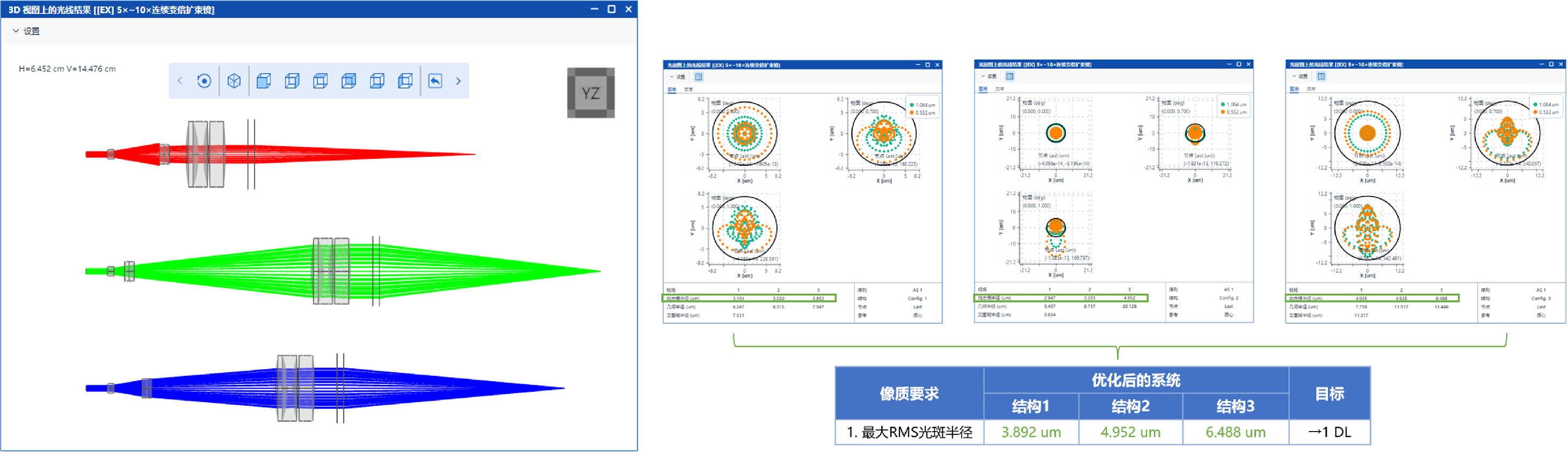The image size is (1568, 452).
Task: Click the 3.892 um cell under 结构1
Action: 1030,433
